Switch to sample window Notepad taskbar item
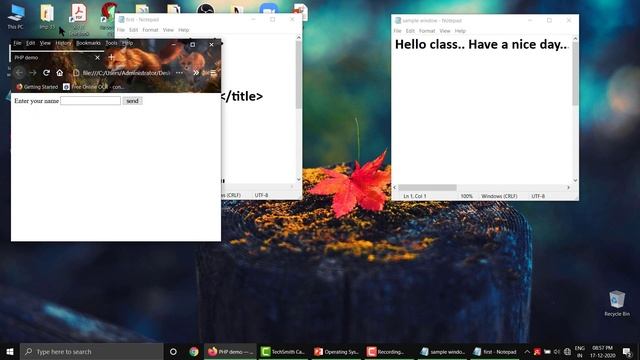640x360 pixels. point(442,351)
